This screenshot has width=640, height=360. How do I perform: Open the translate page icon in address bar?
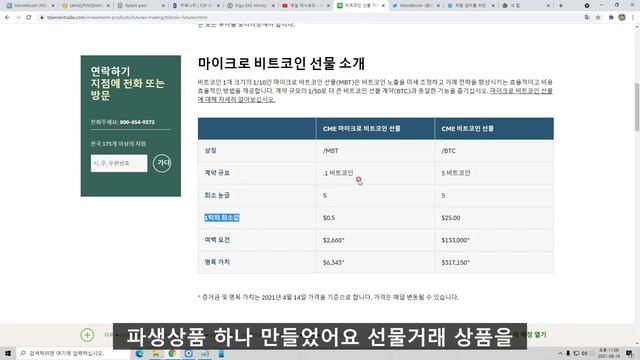click(x=587, y=18)
